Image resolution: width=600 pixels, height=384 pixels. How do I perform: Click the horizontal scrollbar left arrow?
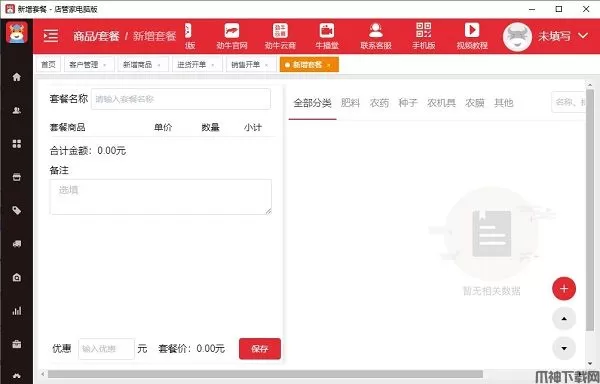tap(42, 374)
